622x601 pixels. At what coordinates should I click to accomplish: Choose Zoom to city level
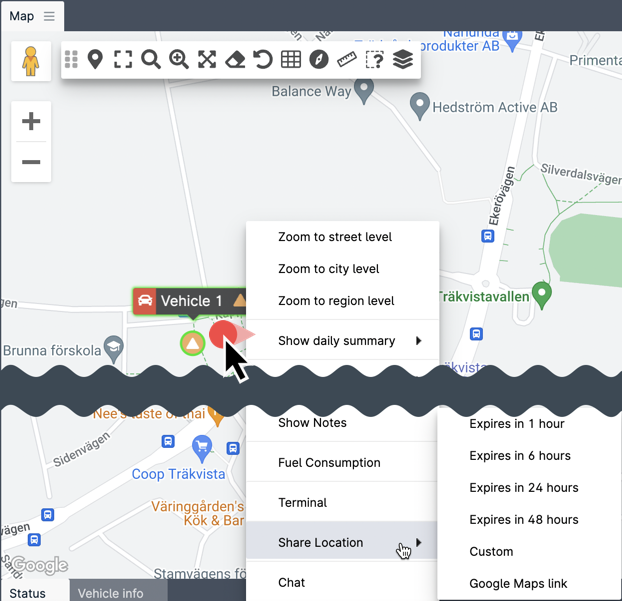[343, 269]
